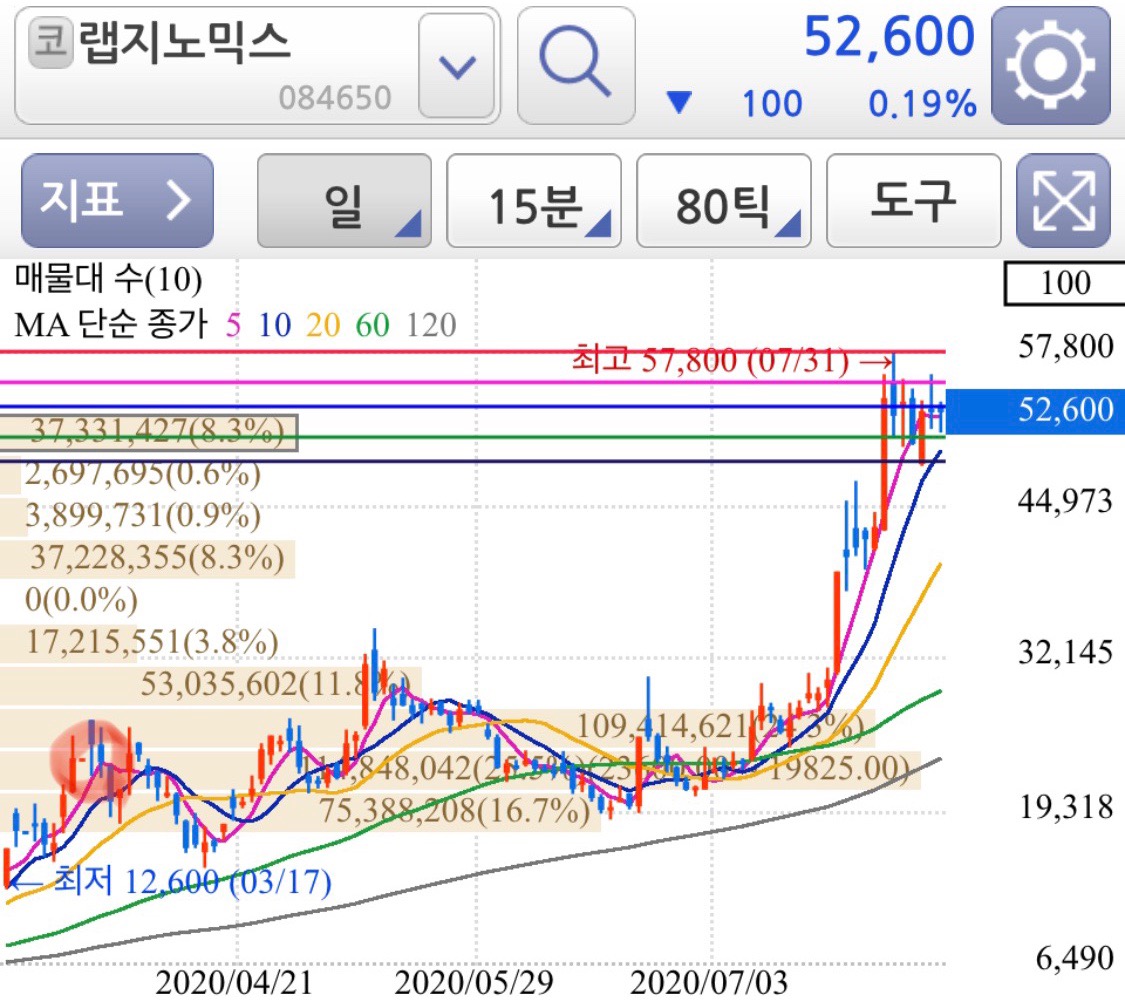
Task: Tap the 최저 12,600 (03/17) marker
Action: pyautogui.click(x=169, y=881)
